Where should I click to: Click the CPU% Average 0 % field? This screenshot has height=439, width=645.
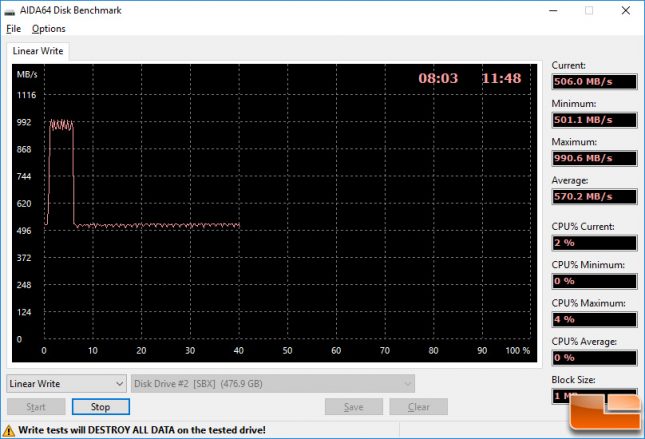point(594,358)
